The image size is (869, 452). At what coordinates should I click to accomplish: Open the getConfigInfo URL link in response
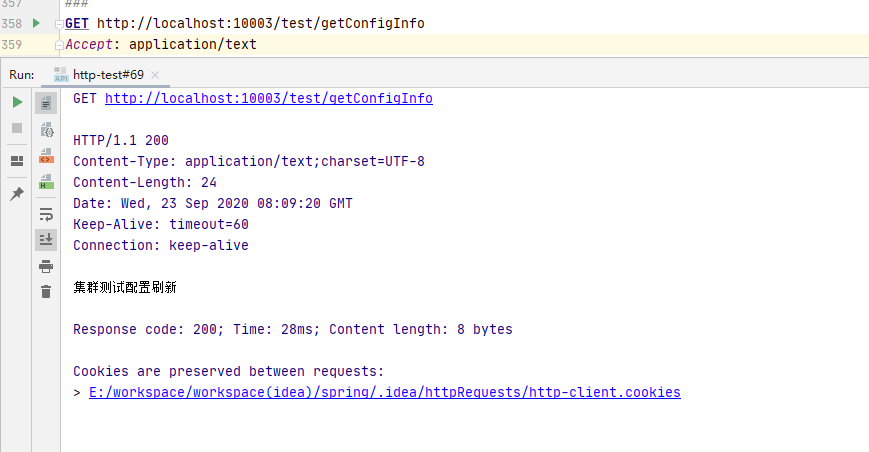tap(268, 98)
